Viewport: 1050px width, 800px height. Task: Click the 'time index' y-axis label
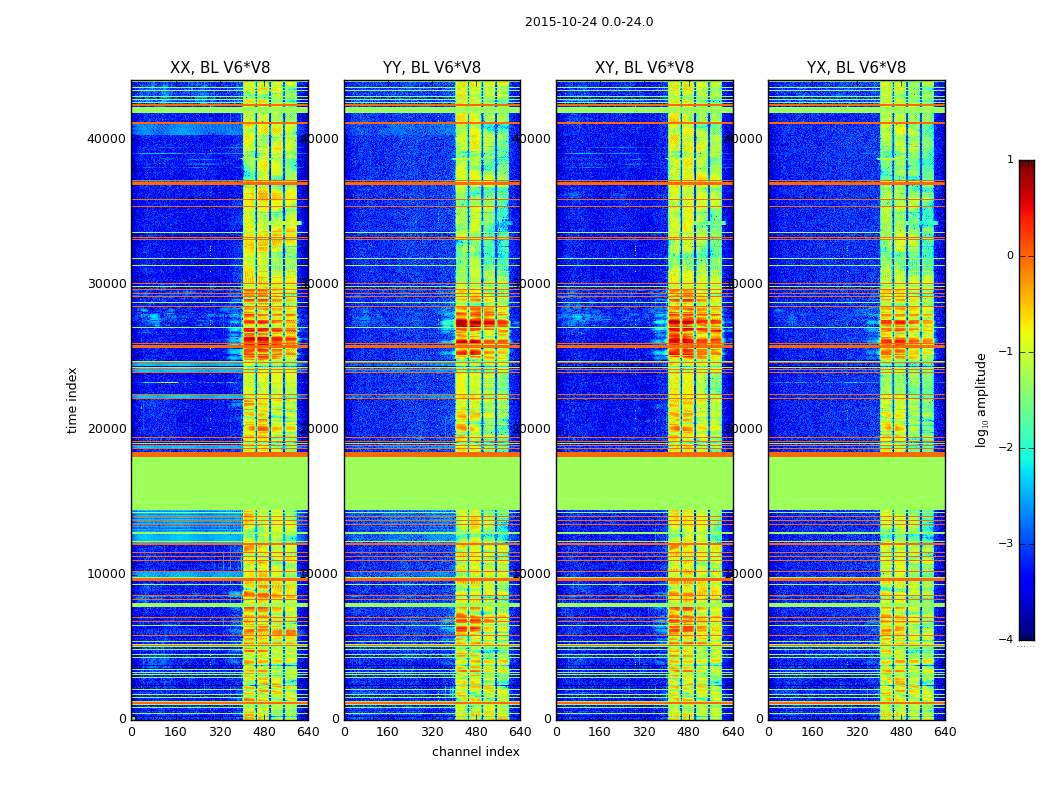(72, 400)
